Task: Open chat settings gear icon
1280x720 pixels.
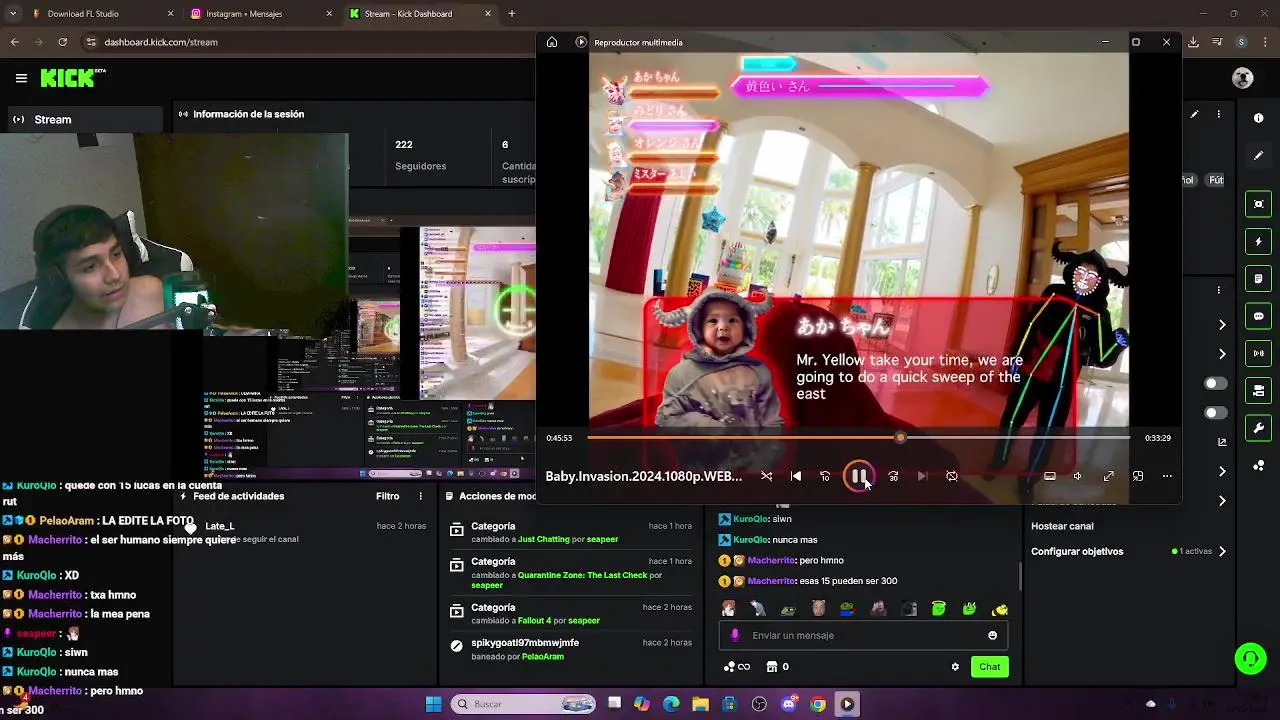Action: point(955,667)
